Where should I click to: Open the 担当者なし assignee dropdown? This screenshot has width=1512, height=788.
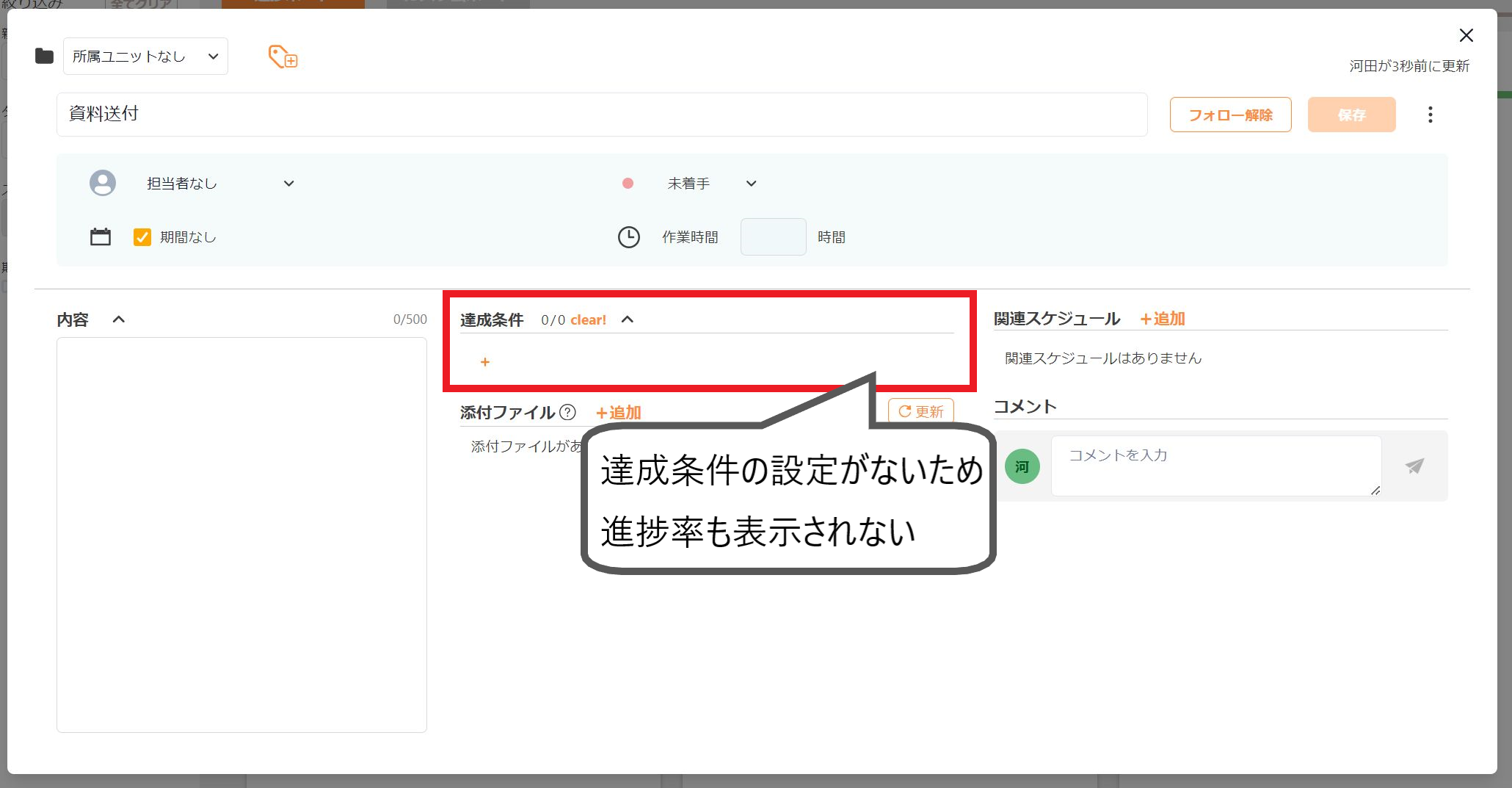click(x=220, y=184)
